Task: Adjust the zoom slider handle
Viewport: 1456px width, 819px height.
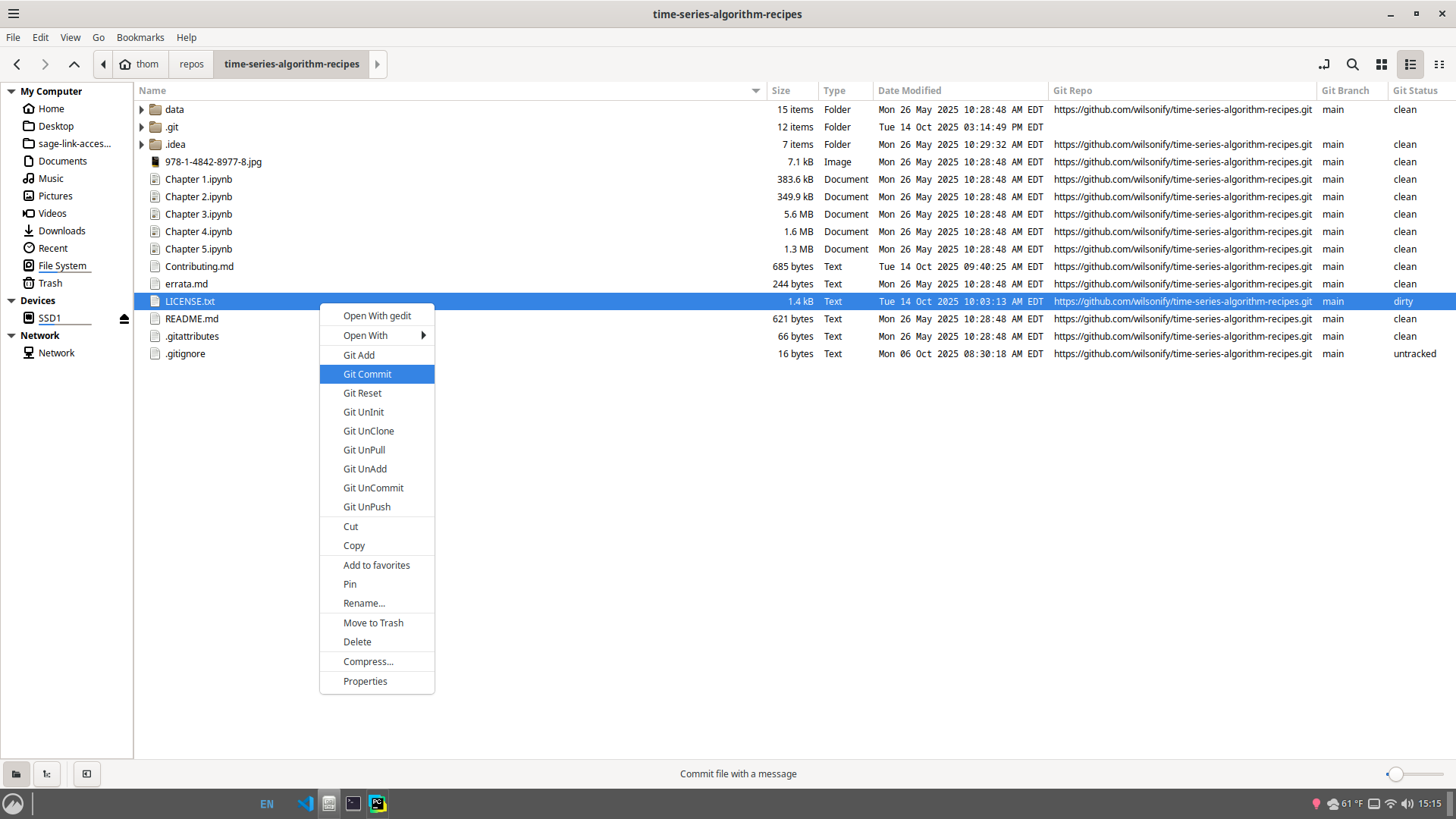Action: (1395, 773)
